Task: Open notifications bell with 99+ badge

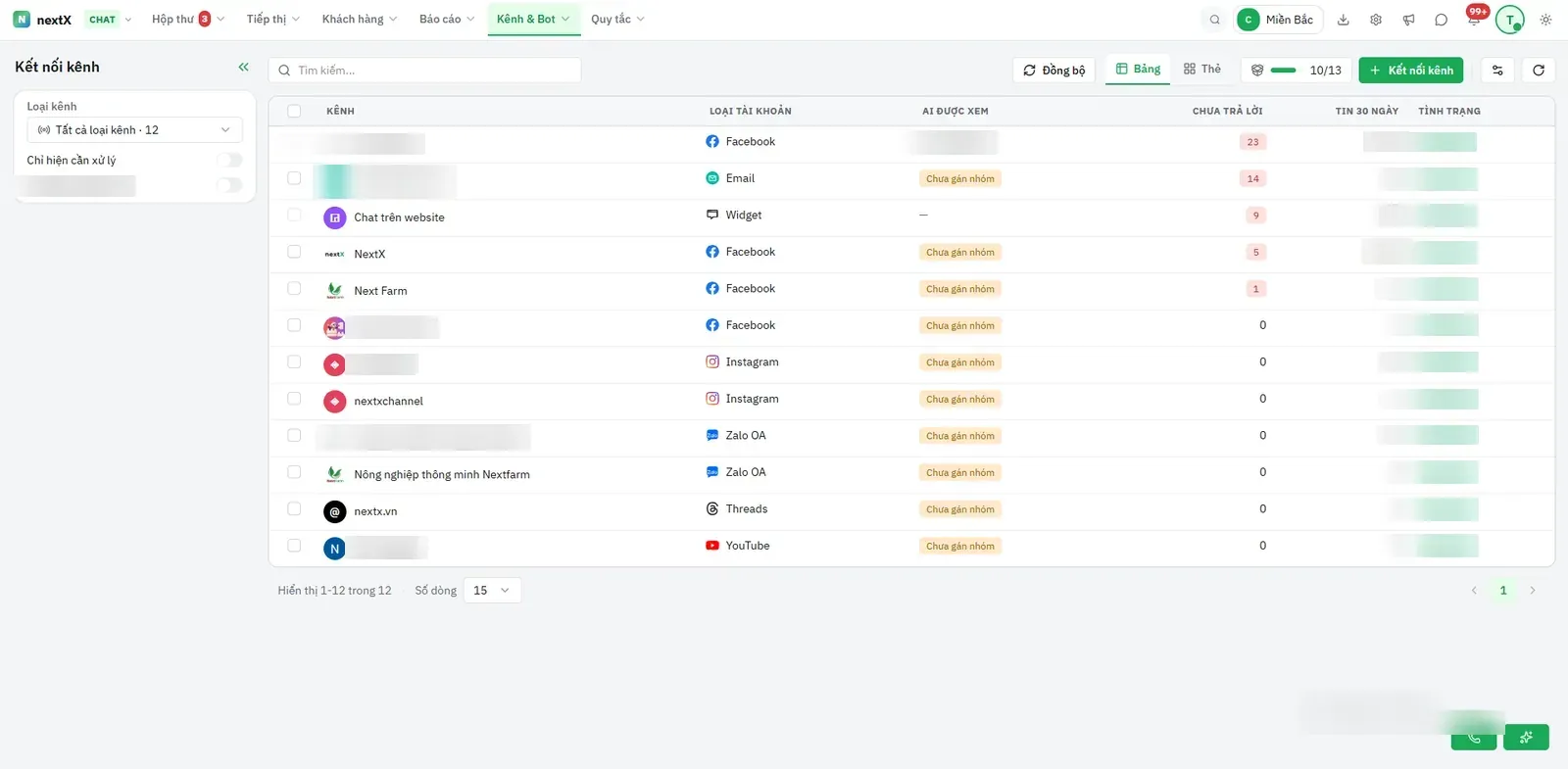Action: pyautogui.click(x=1474, y=18)
